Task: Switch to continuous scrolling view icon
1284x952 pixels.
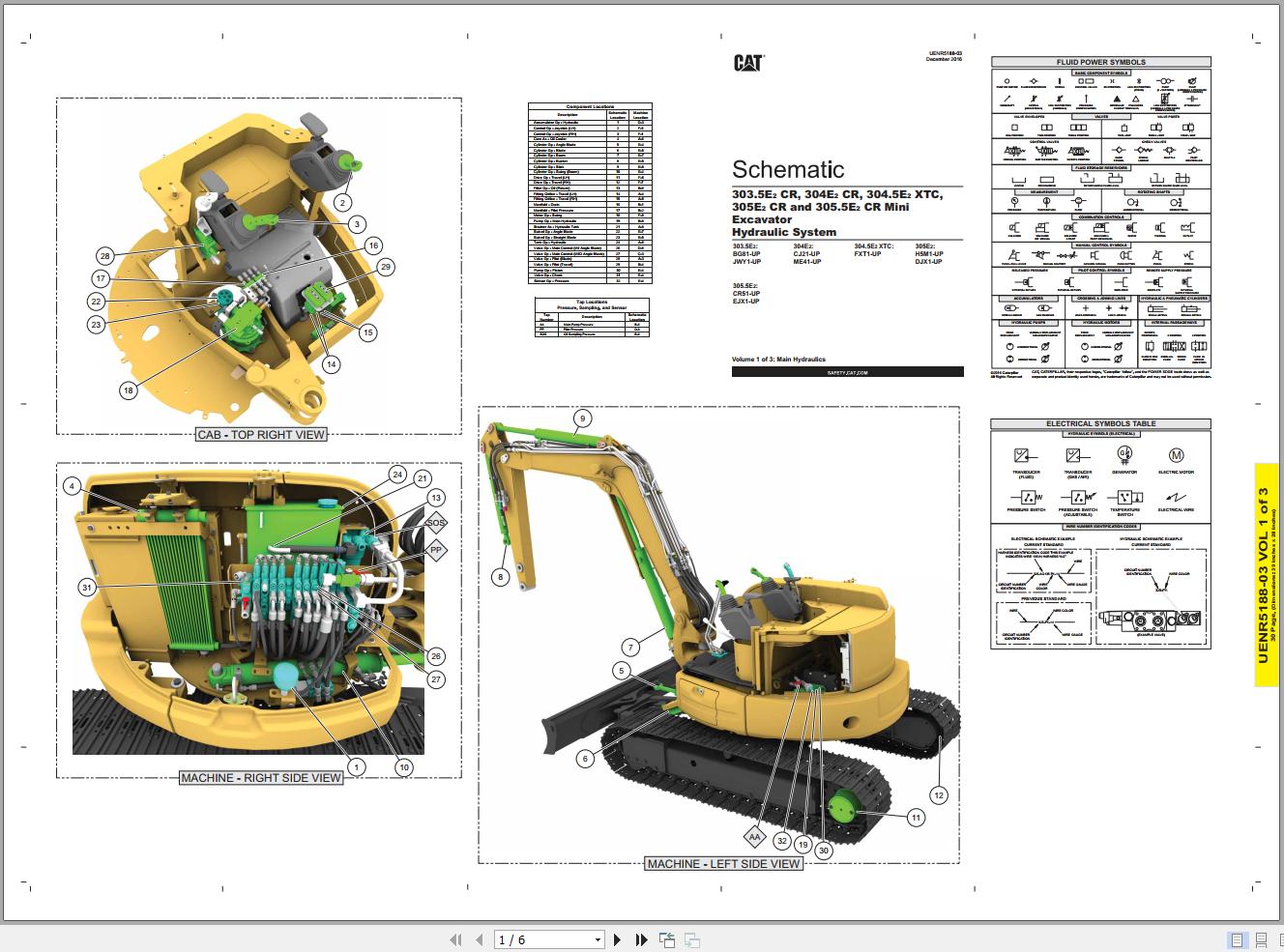Action: click(x=1260, y=939)
